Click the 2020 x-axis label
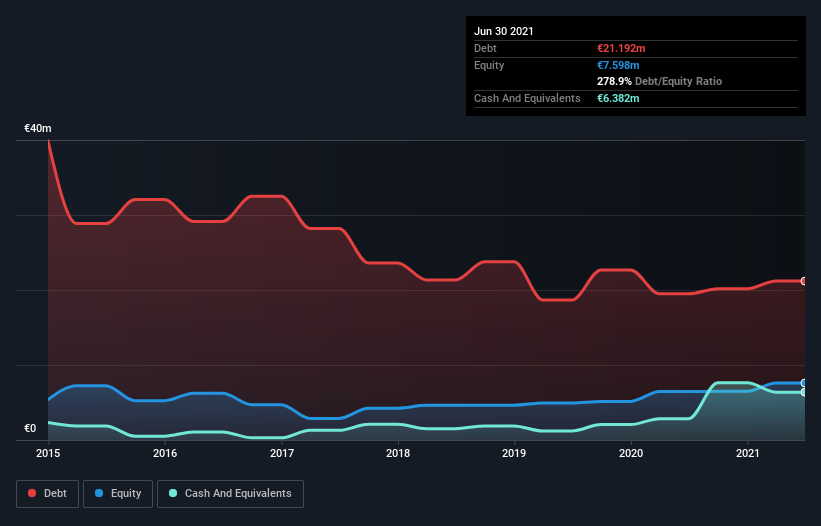This screenshot has width=821, height=526. (631, 453)
